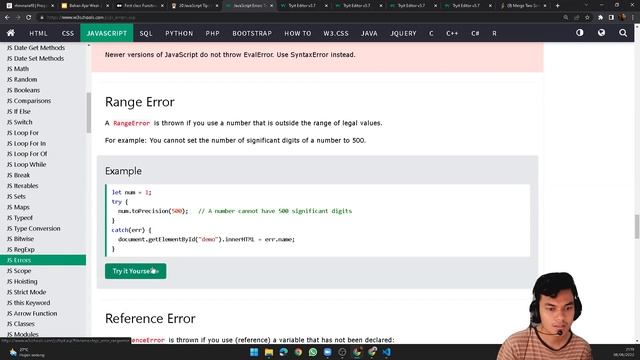
Task: Switch to 20 JavaScript Tips browser tab
Action: tap(194, 6)
